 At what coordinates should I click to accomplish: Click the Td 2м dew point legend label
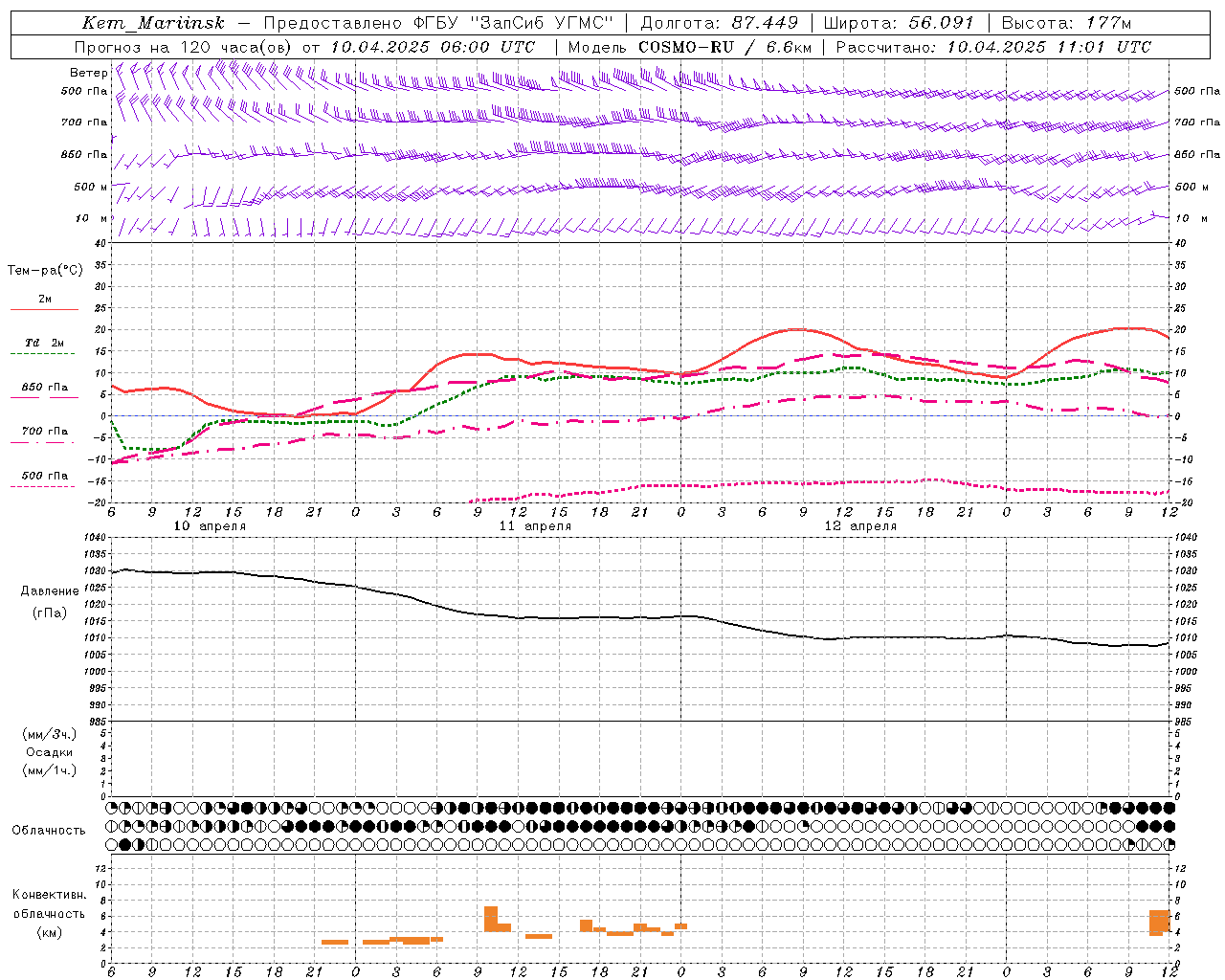(45, 343)
